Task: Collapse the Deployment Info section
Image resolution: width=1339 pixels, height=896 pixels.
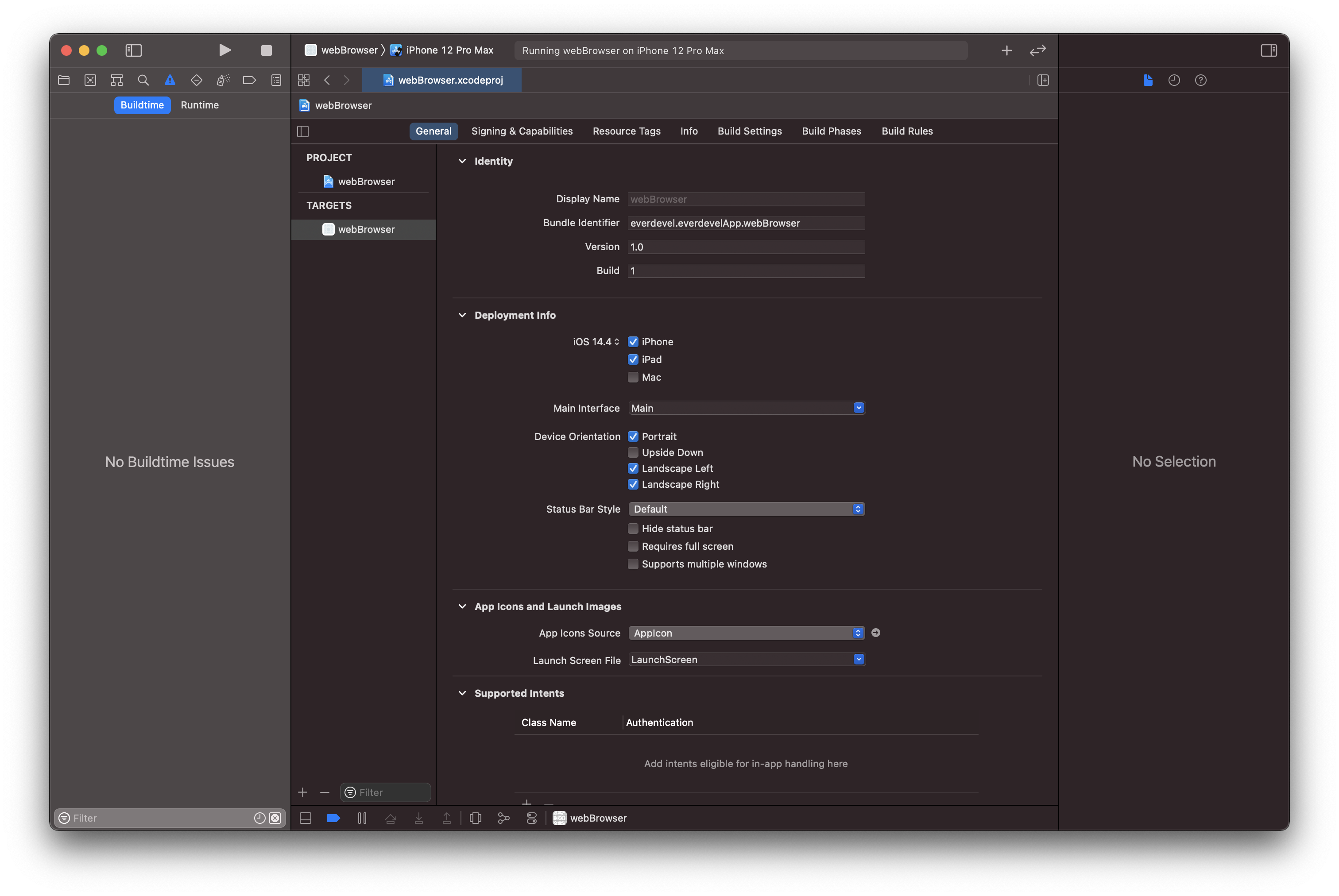Action: [462, 316]
